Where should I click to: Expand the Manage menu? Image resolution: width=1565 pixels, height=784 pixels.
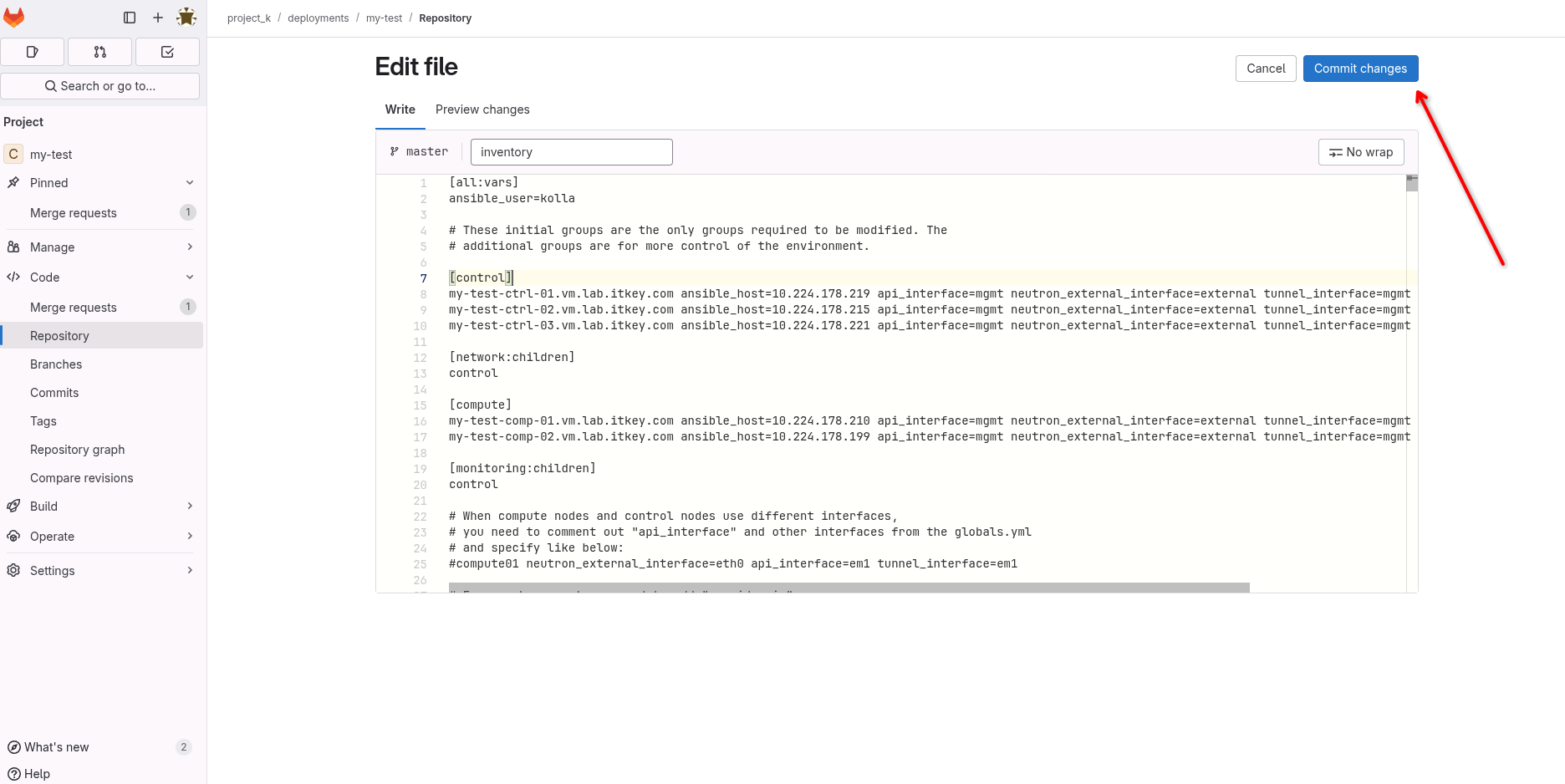[190, 247]
